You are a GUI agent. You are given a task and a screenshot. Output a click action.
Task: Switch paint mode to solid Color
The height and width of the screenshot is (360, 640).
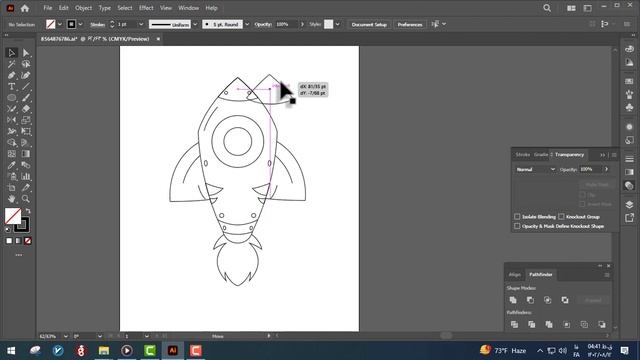pyautogui.click(x=9, y=241)
